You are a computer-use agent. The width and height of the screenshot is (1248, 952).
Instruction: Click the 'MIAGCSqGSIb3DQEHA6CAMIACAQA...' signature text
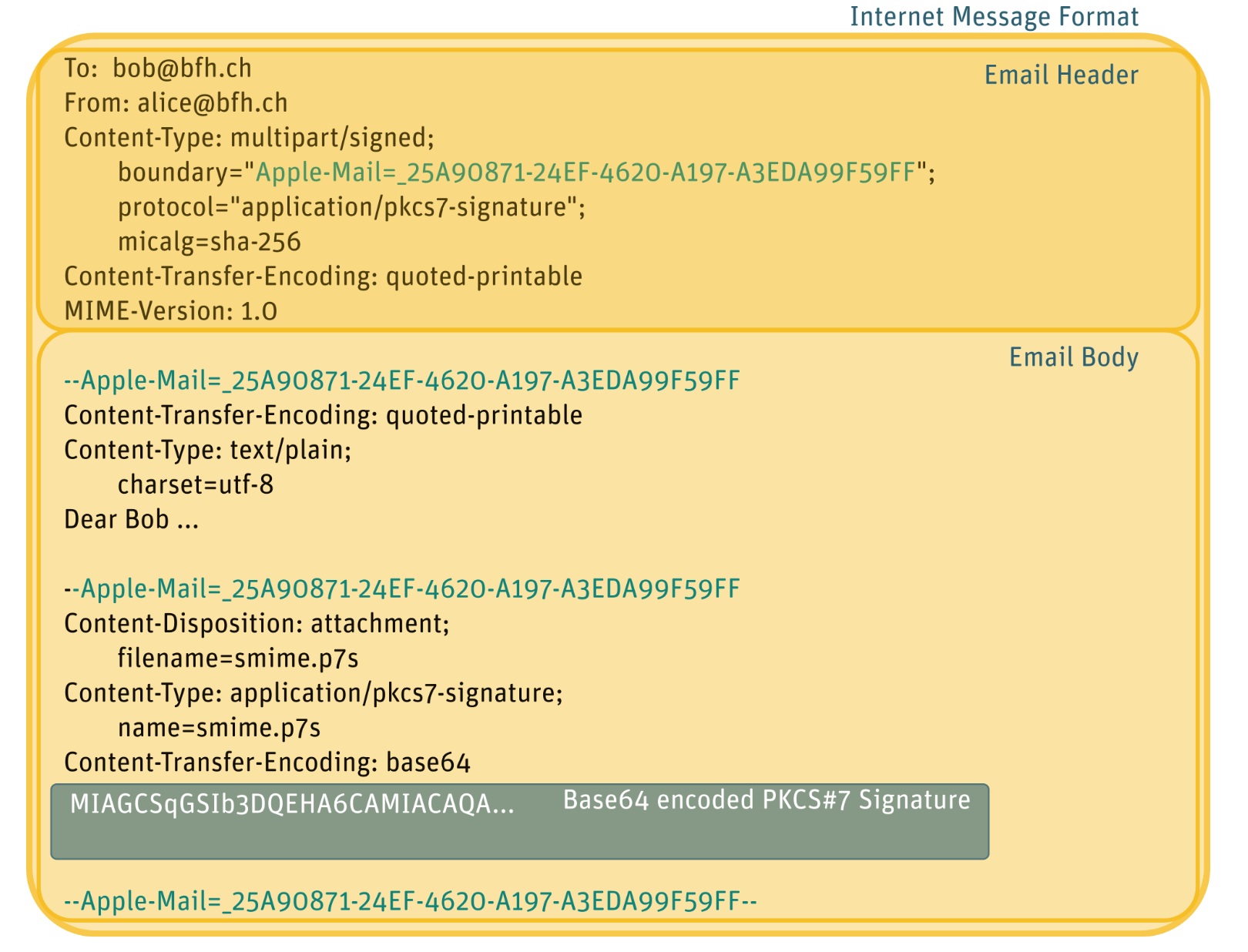tap(292, 804)
